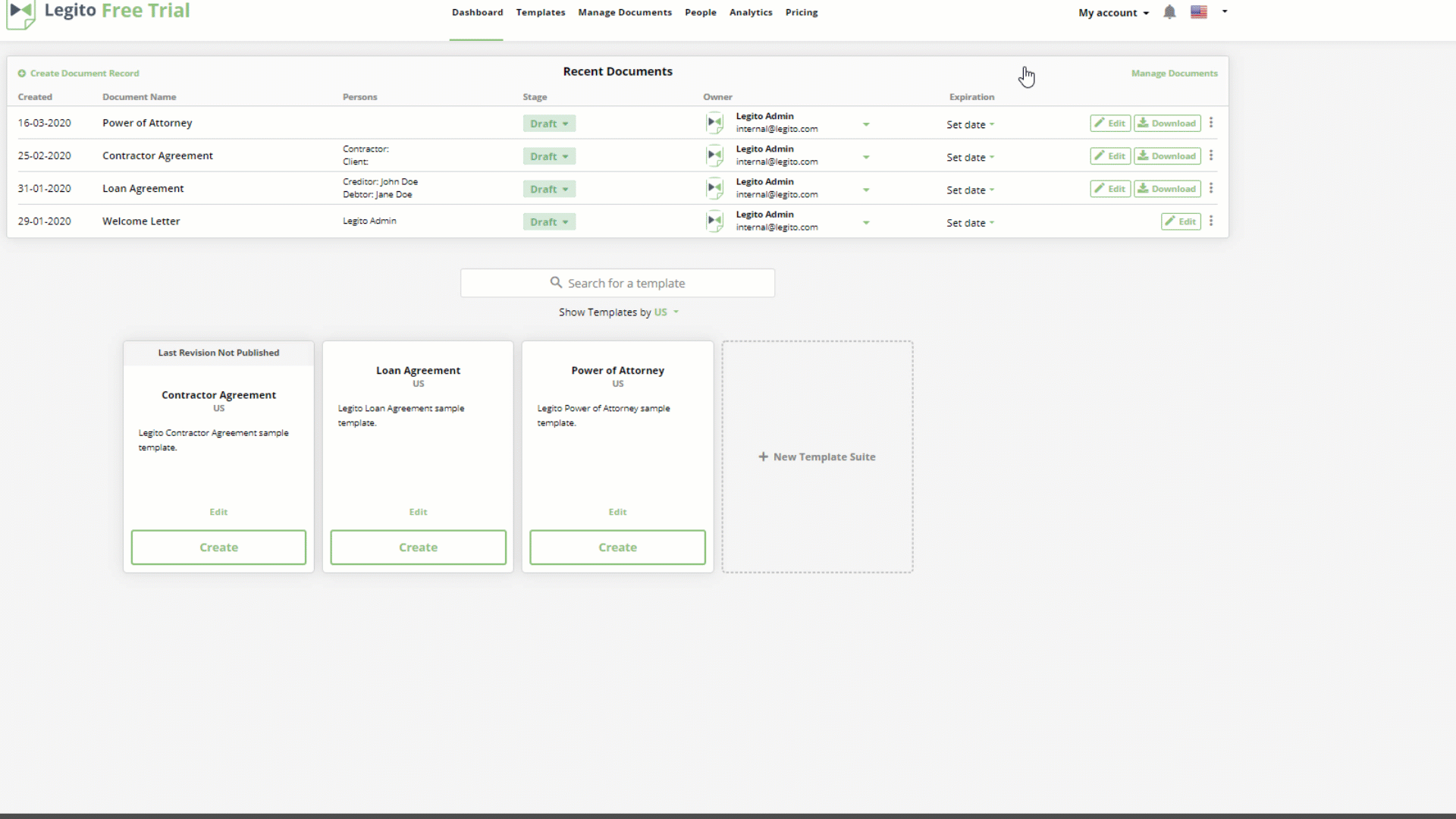Open three-dot menu for Power of Attorney row
Viewport: 1456px width, 819px height.
[1211, 123]
